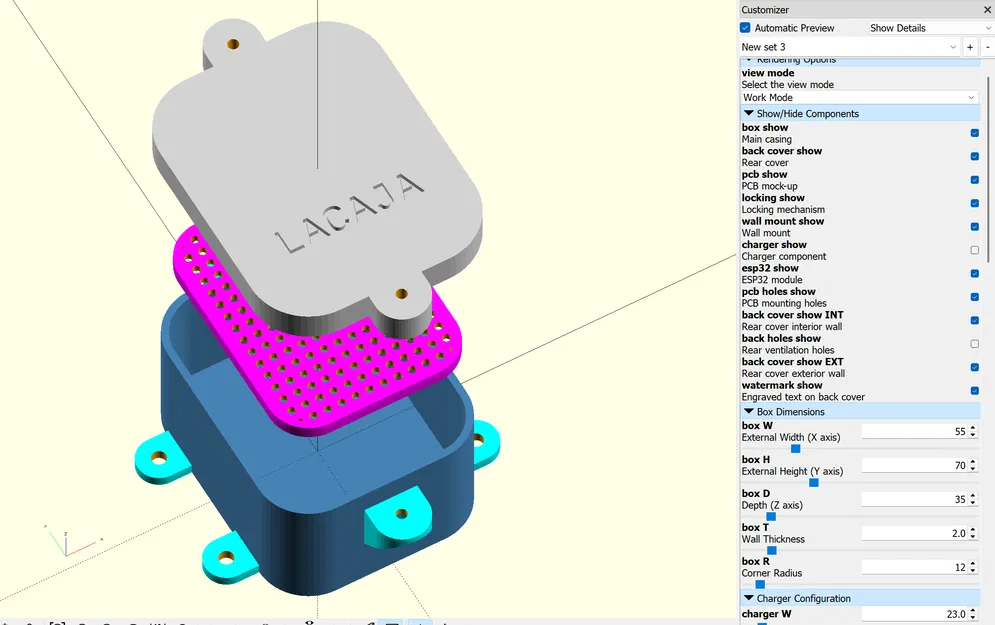Click the - icon to remove the parameter set
The width and height of the screenshot is (995, 625).
(988, 46)
